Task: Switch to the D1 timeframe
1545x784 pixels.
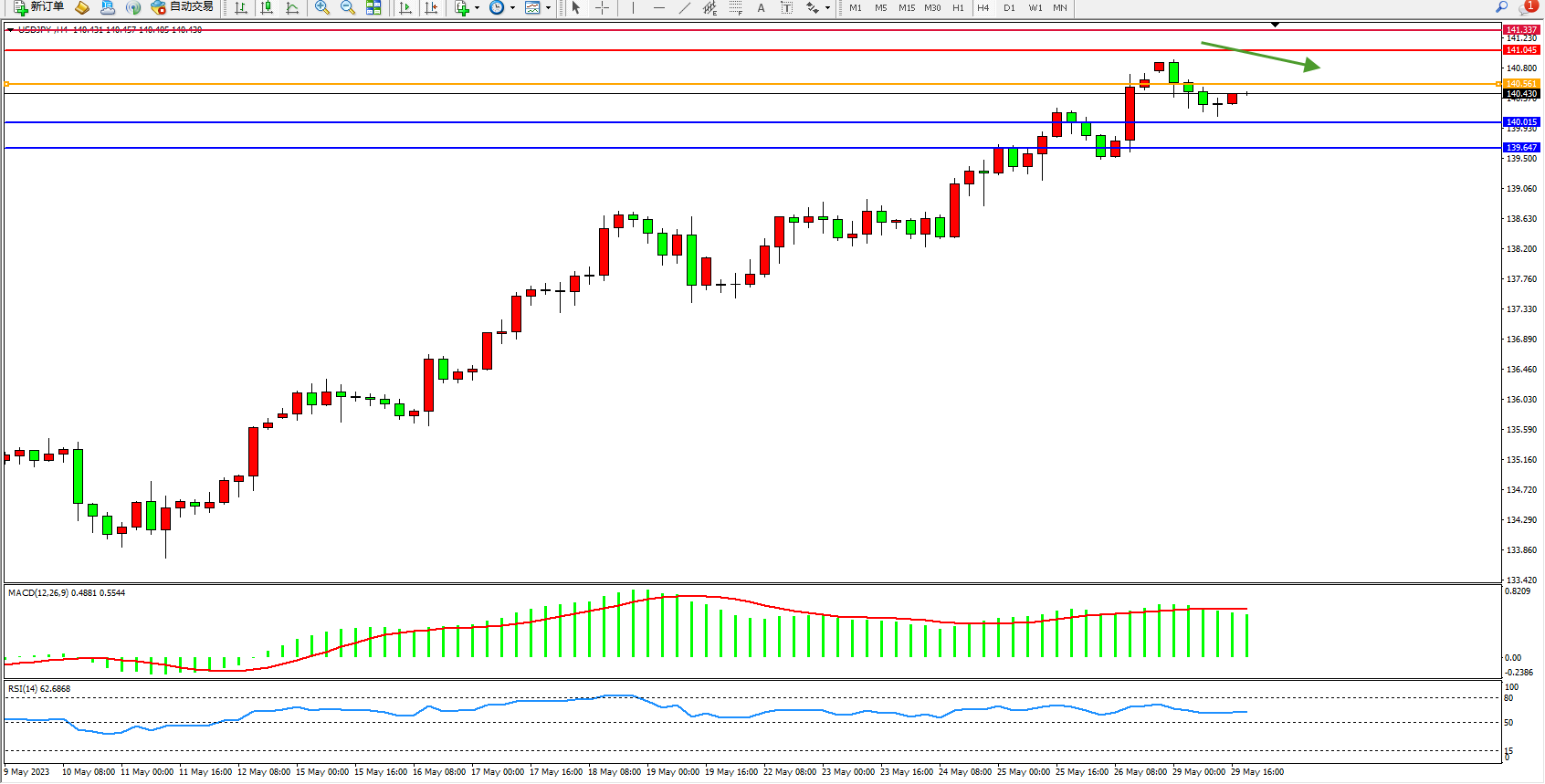Action: pos(1009,7)
